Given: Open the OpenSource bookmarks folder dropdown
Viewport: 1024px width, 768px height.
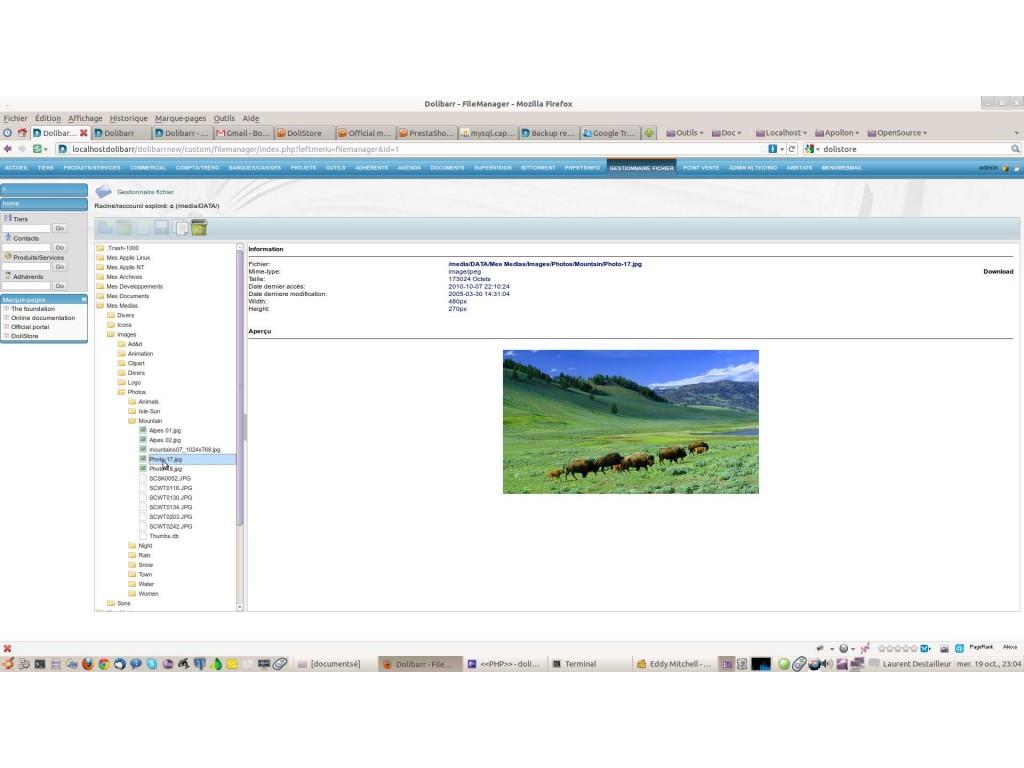Looking at the screenshot, I should [x=897, y=133].
